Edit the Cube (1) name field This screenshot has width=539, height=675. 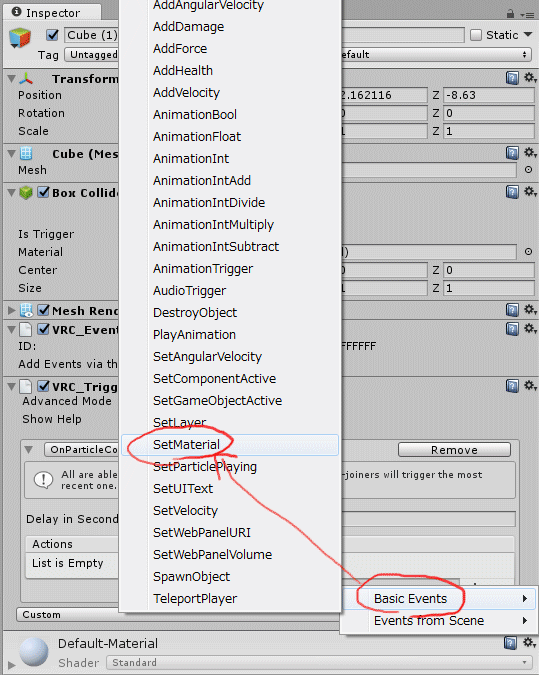coord(91,35)
